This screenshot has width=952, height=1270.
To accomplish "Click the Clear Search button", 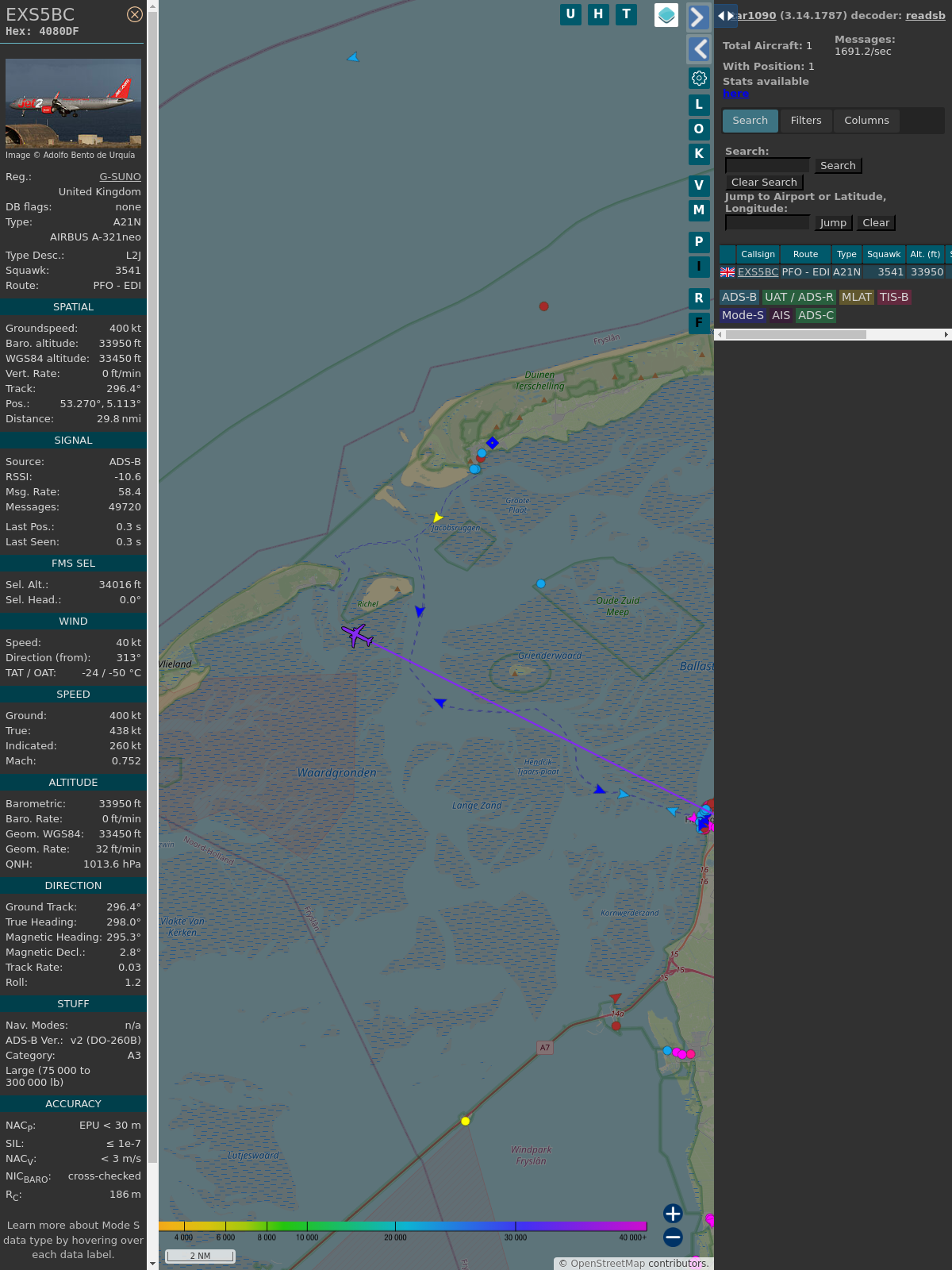I will coord(763,183).
